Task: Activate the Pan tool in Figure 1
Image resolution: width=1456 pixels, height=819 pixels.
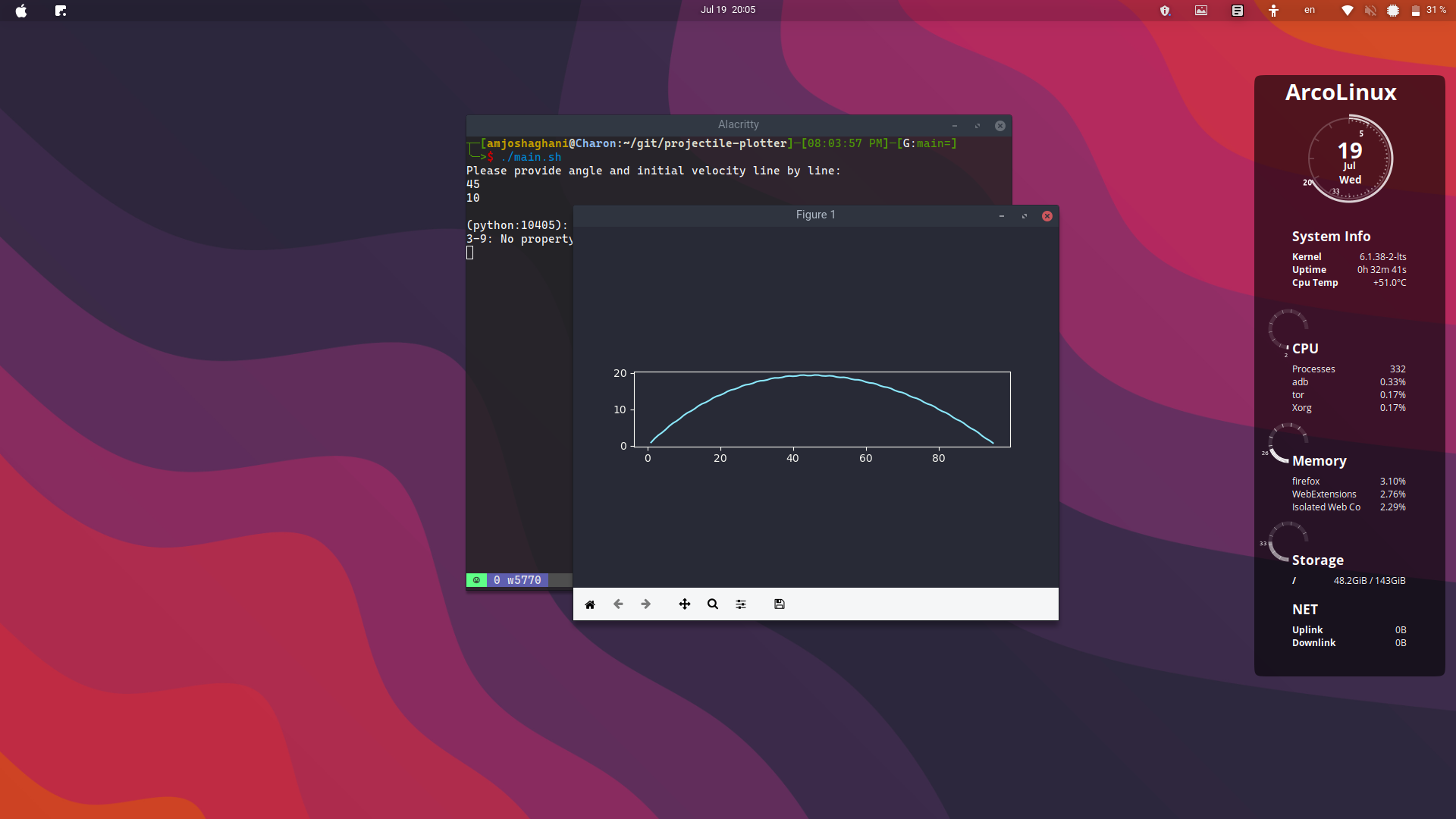Action: point(685,604)
